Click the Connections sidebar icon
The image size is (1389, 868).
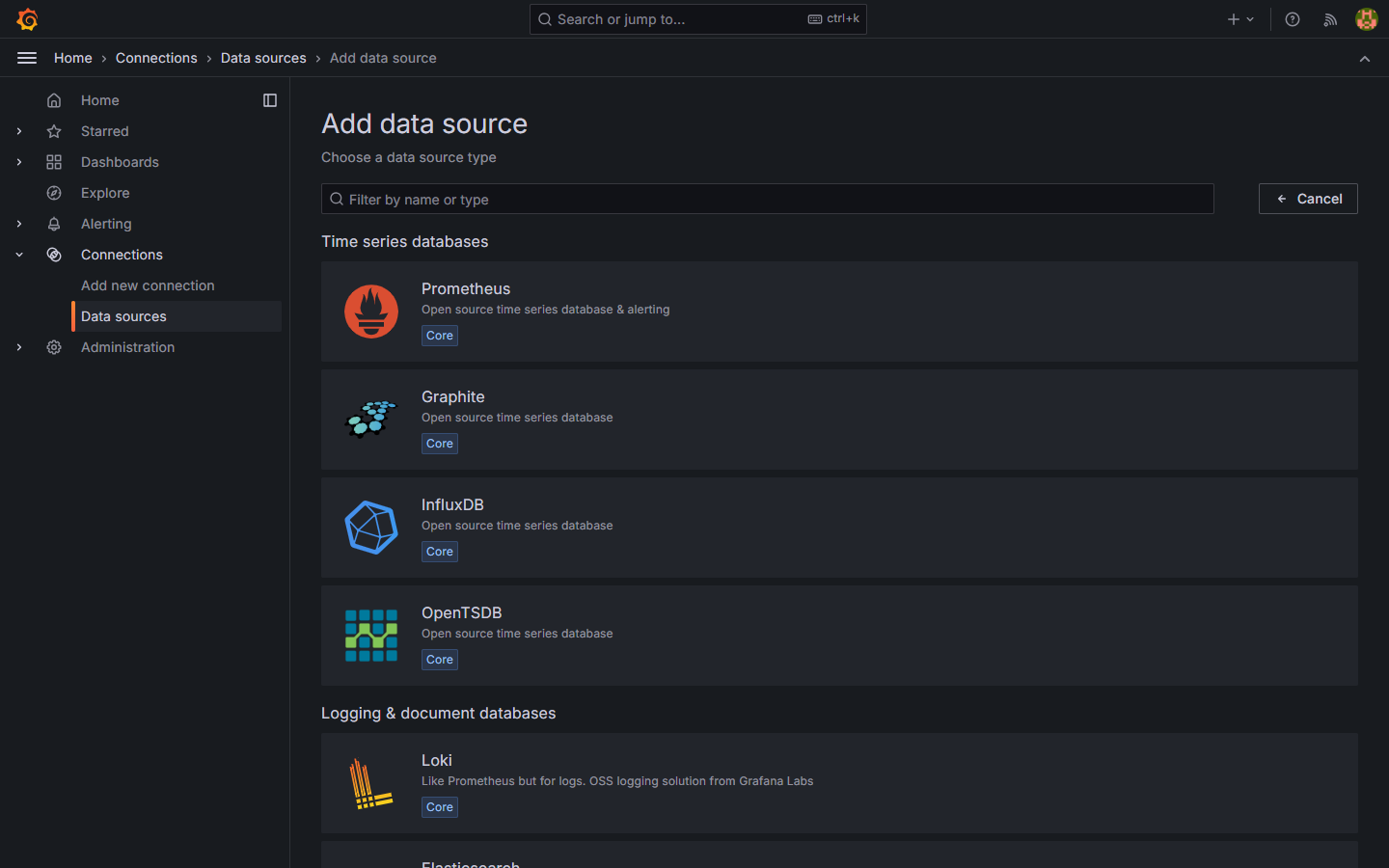point(54,255)
